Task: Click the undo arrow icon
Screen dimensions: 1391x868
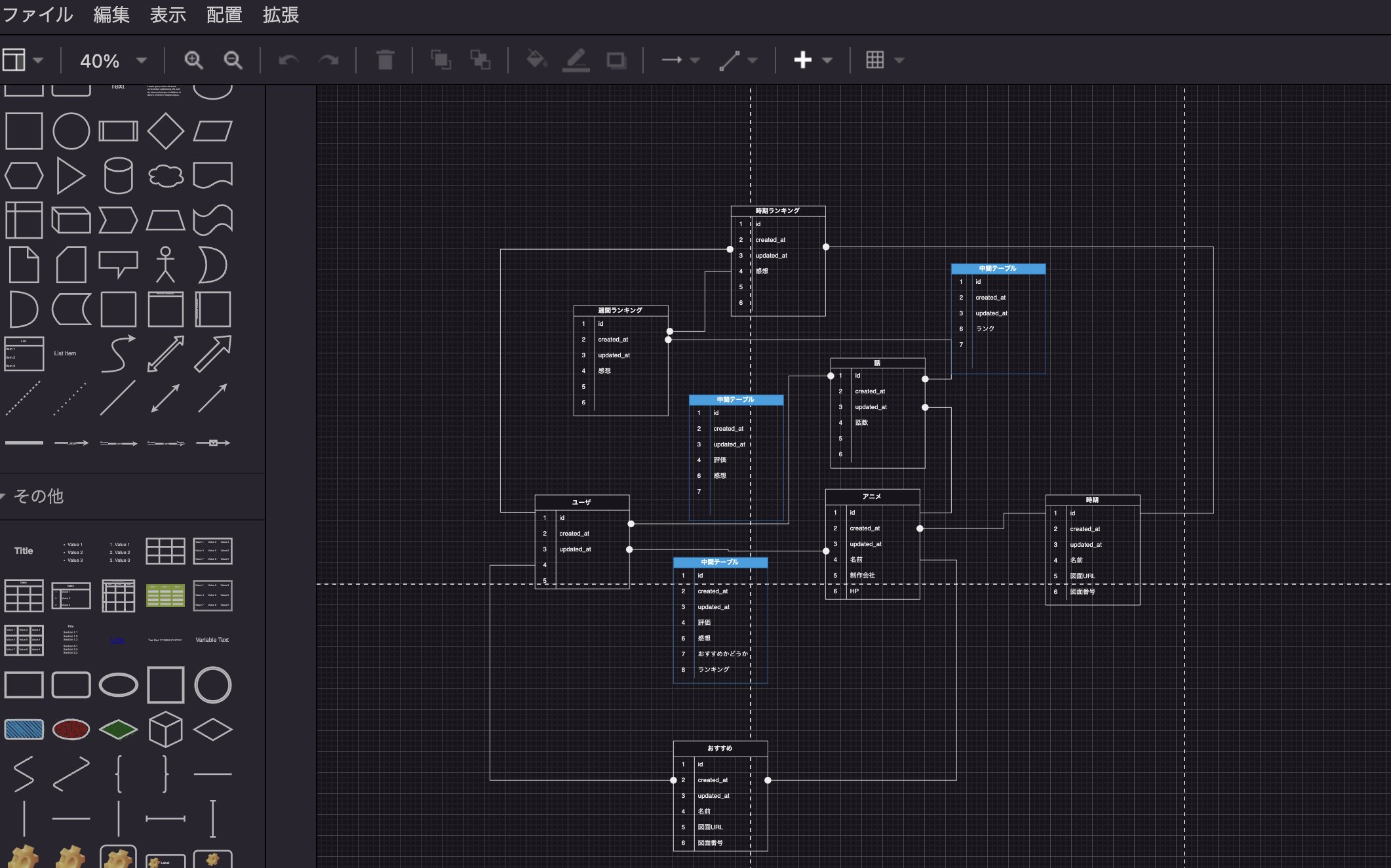Action: tap(288, 60)
